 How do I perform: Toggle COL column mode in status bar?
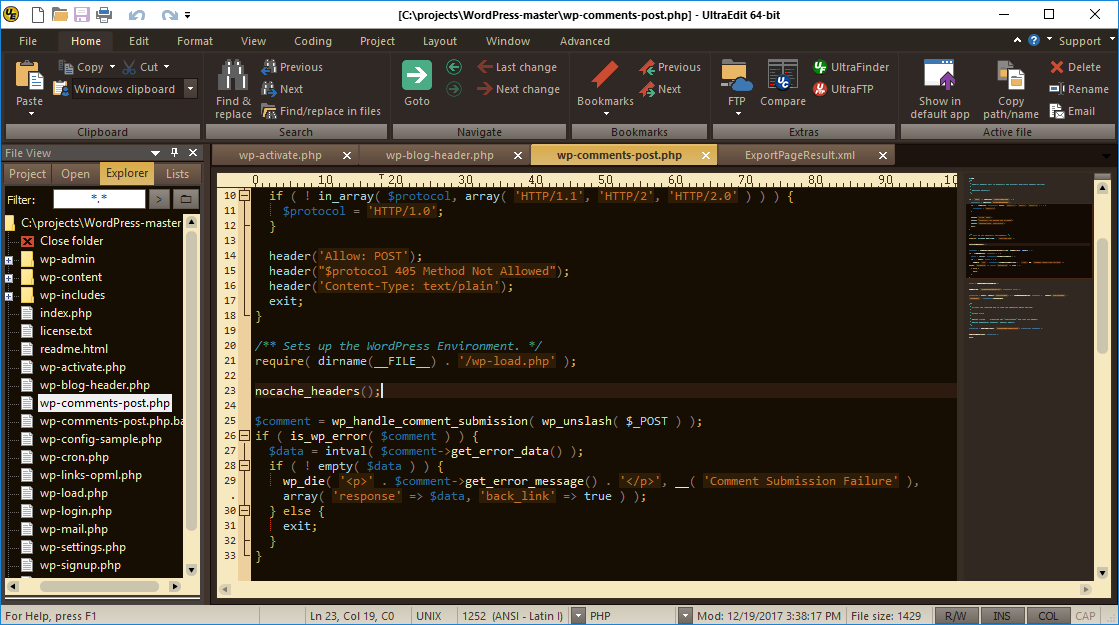(x=1047, y=616)
